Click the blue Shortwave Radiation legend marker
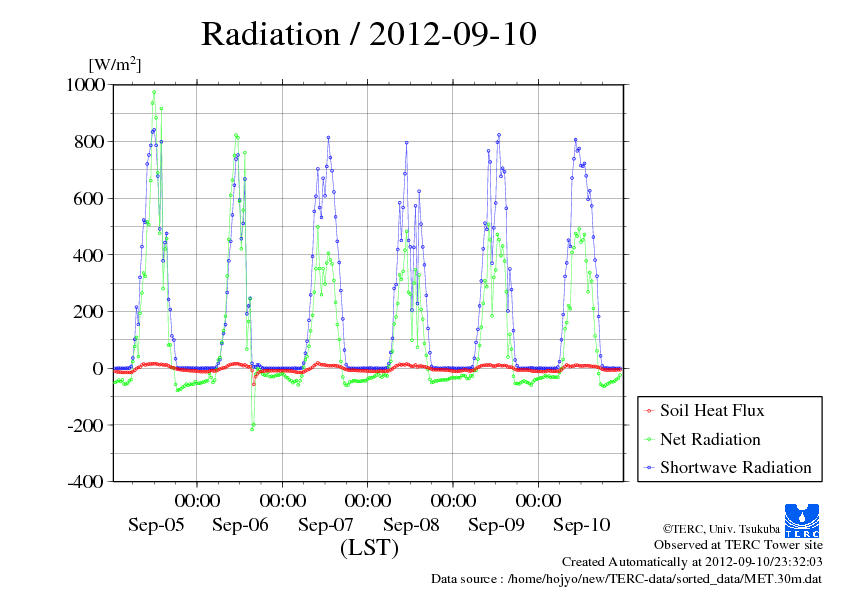This screenshot has height=595, width=842. click(648, 468)
